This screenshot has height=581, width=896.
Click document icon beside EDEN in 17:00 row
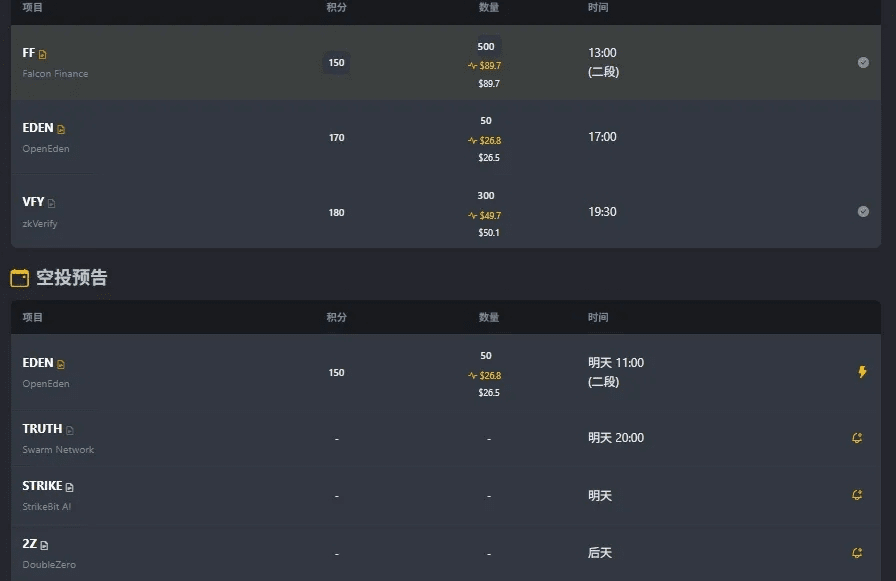(61, 129)
